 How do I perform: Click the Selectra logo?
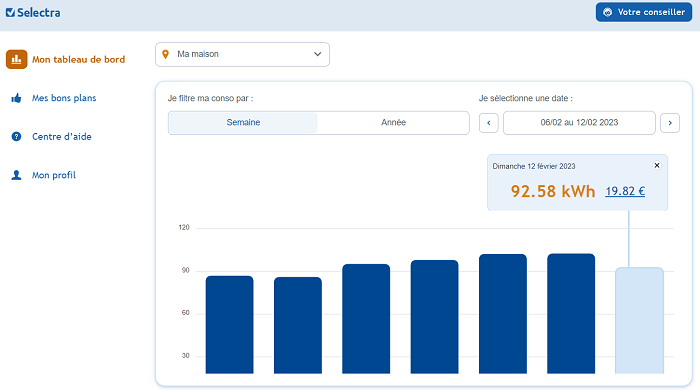click(x=33, y=12)
